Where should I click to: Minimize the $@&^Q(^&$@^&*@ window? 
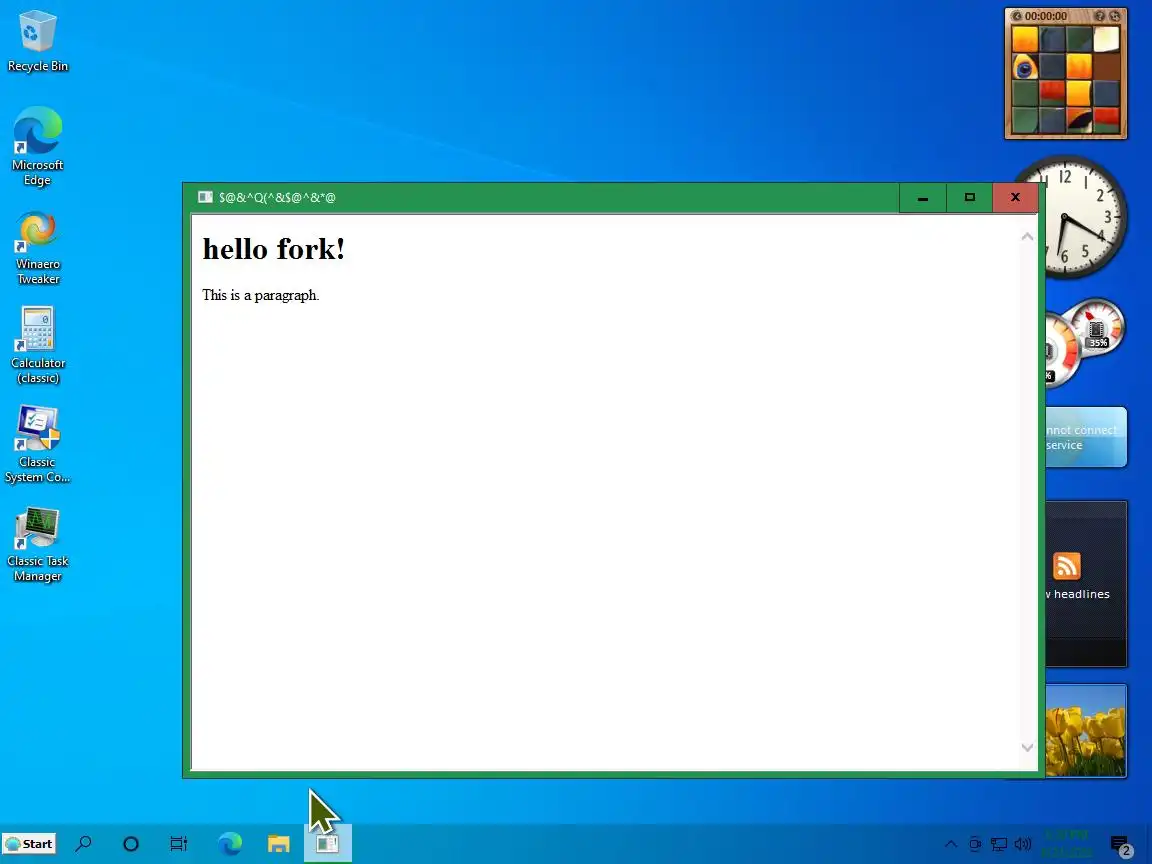(923, 198)
